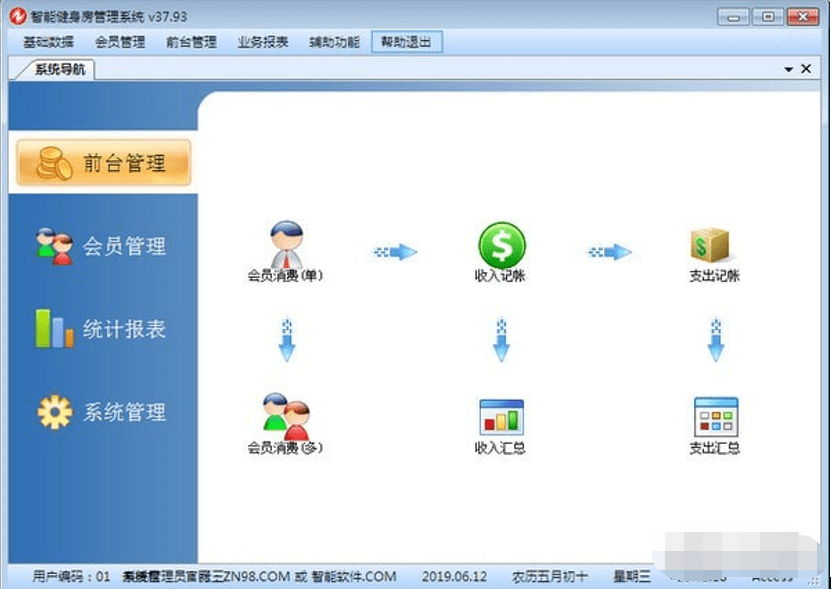The image size is (832, 589).
Task: Open the 前台管理 menu in menu bar
Action: (x=191, y=42)
